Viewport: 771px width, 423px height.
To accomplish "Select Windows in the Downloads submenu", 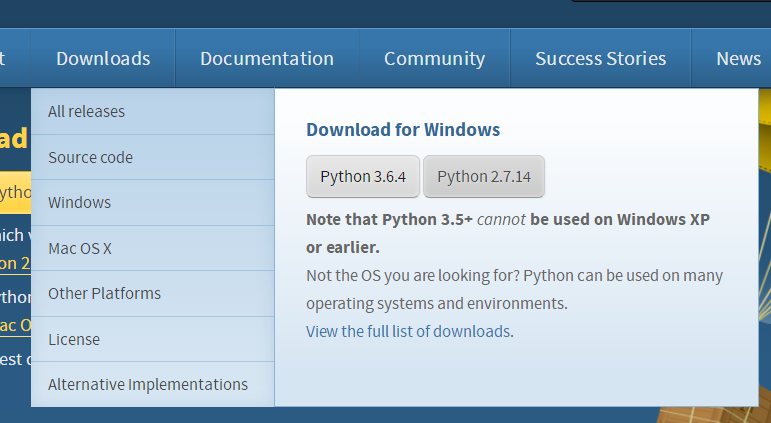I will (152, 203).
